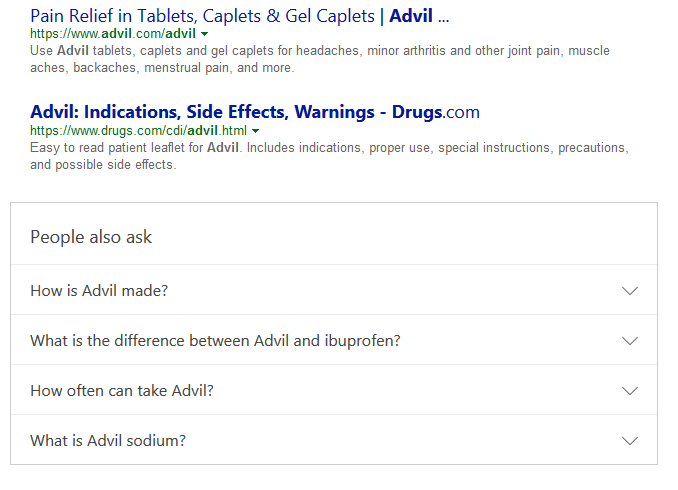
Task: Click the "Easy to read patient leaflet" snippet line
Action: pos(329,148)
